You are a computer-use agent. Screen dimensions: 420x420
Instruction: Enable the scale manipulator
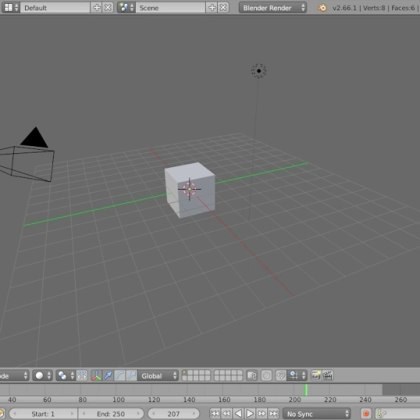(x=131, y=376)
